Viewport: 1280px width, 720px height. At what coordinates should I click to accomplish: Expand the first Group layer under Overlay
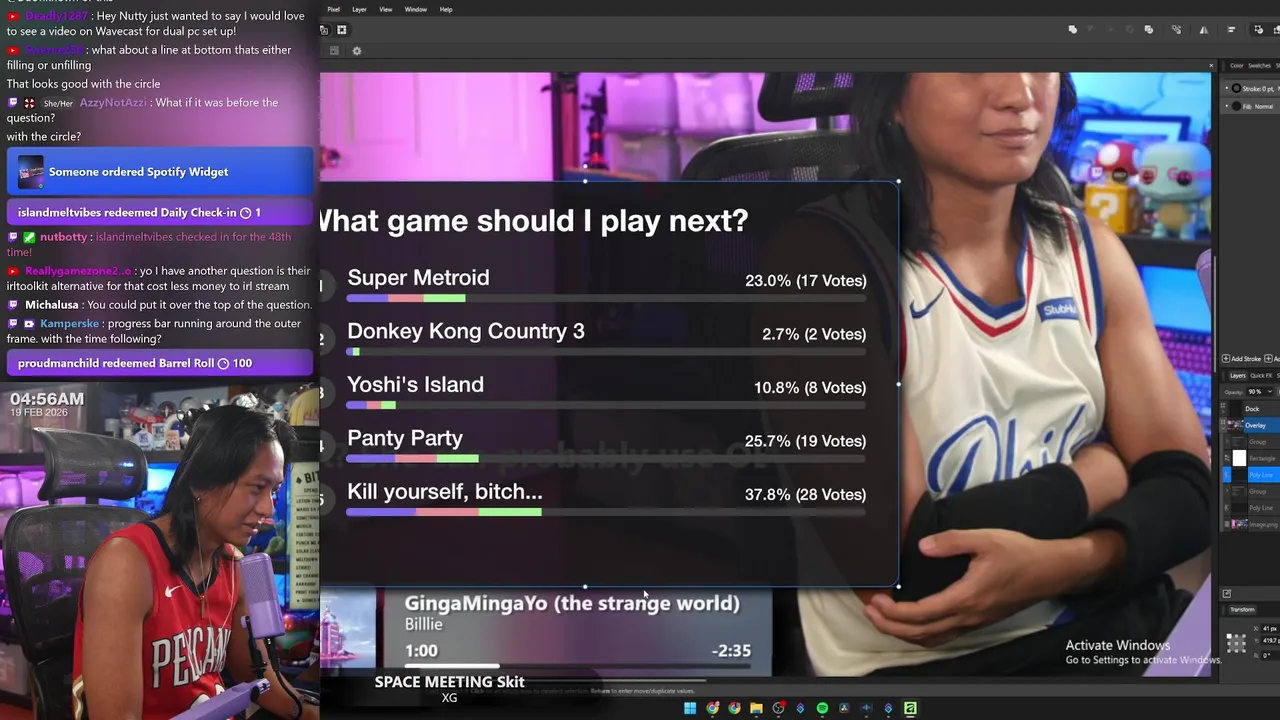[1227, 441]
